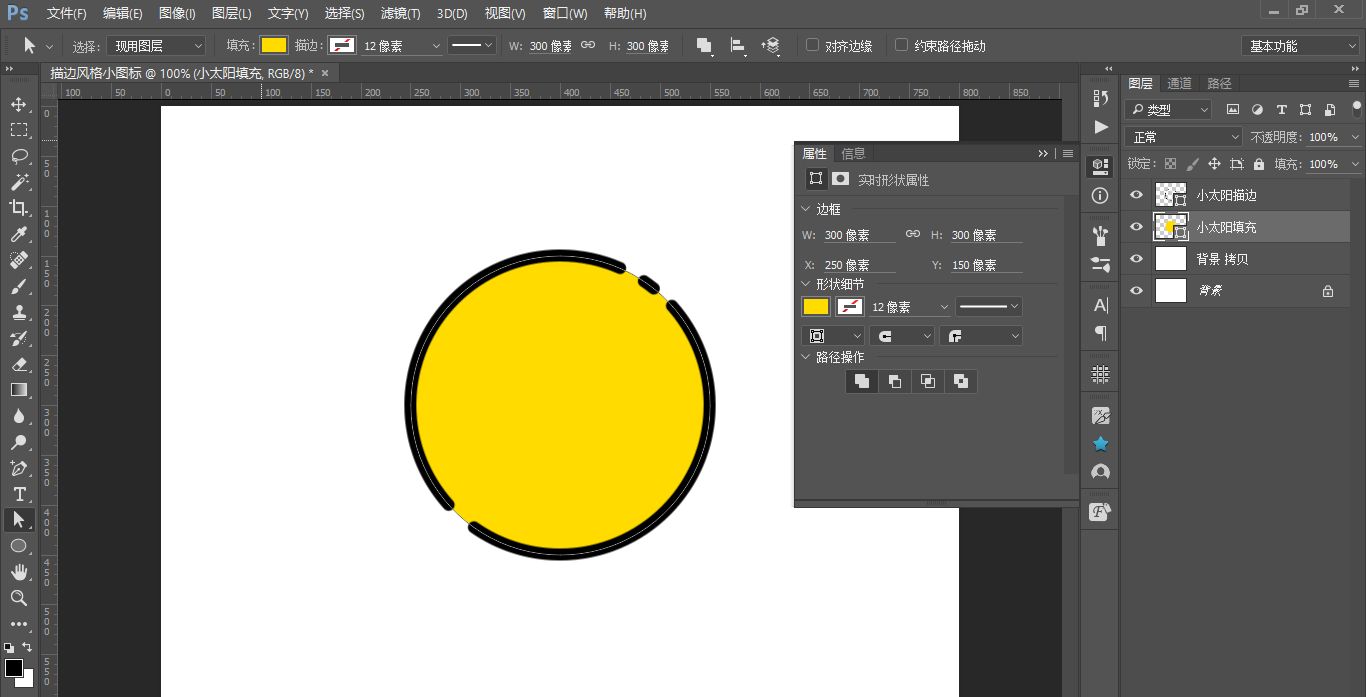1366x697 pixels.
Task: Select the Eyedropper tool
Action: click(x=18, y=234)
